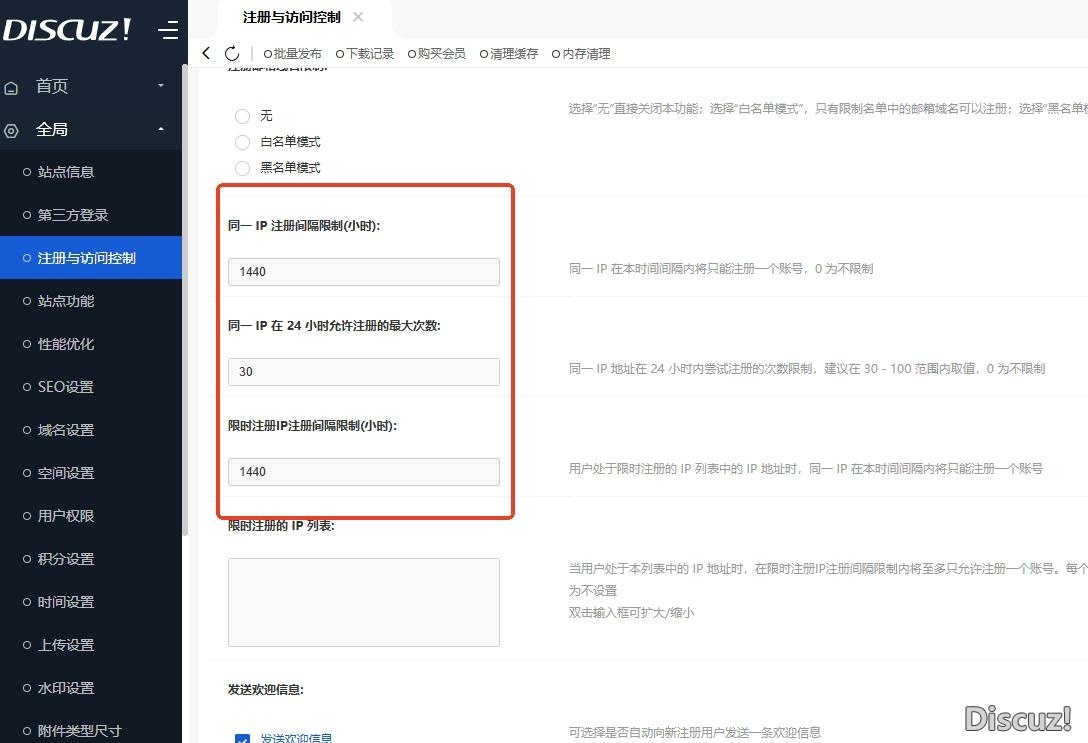
Task: Click the sidebar vertical scrollbar
Action: click(x=185, y=300)
